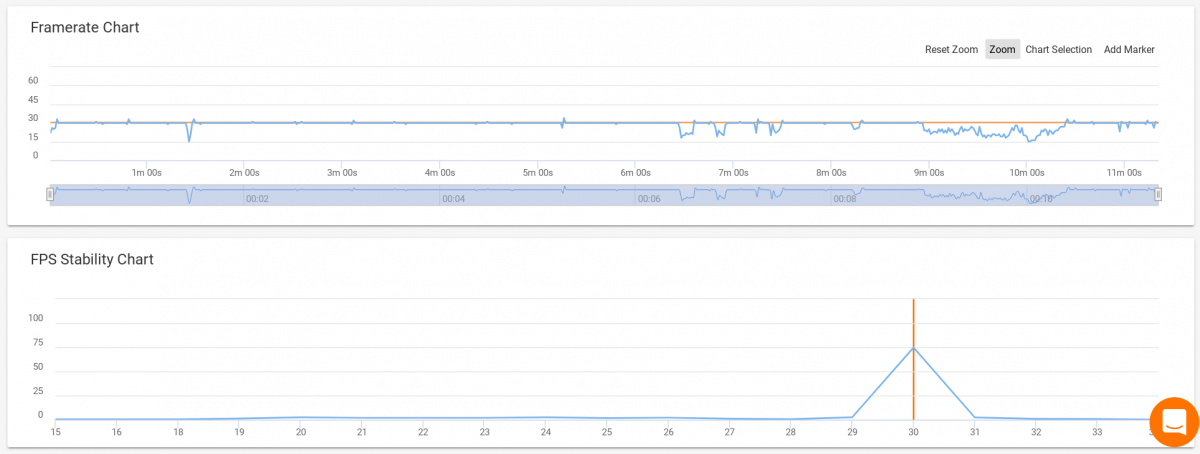Click the 00:06 mark in range navigator
1200x454 pixels.
[649, 199]
